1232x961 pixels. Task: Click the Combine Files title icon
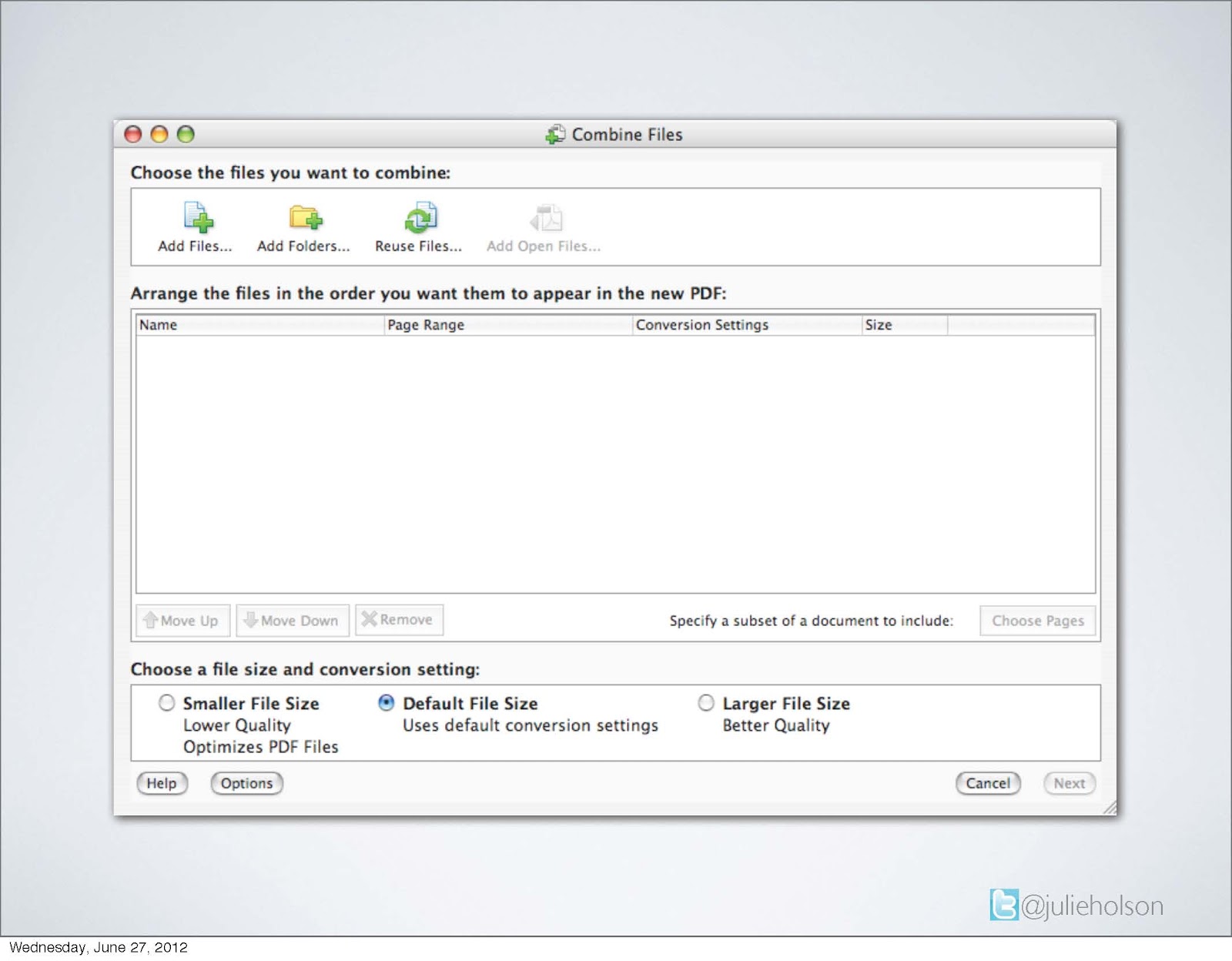click(555, 135)
